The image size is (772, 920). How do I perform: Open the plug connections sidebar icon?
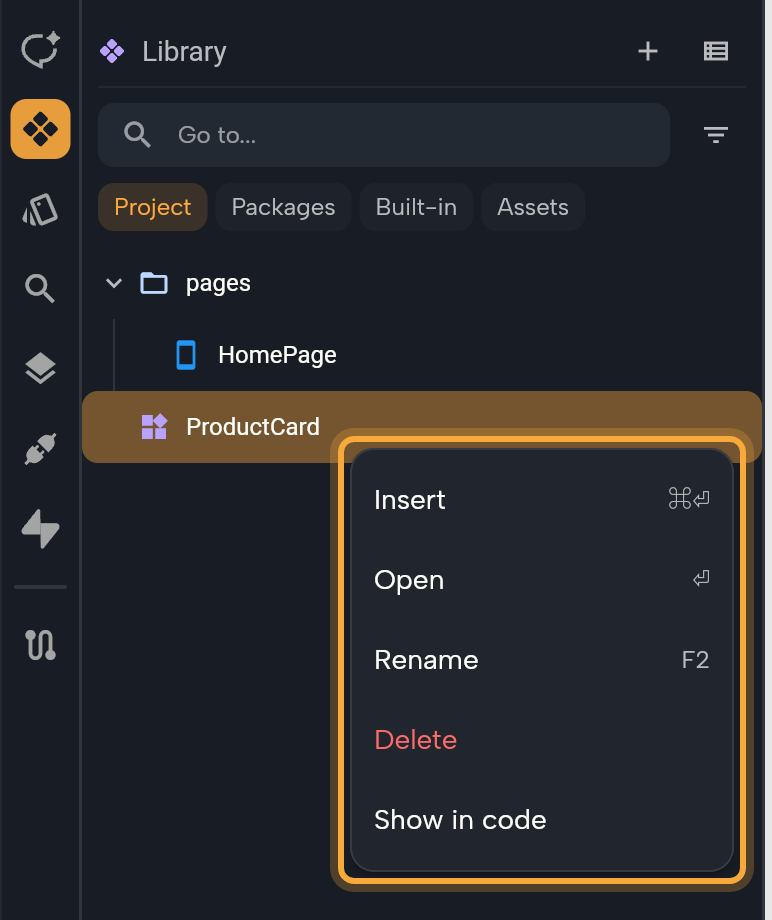[x=40, y=449]
